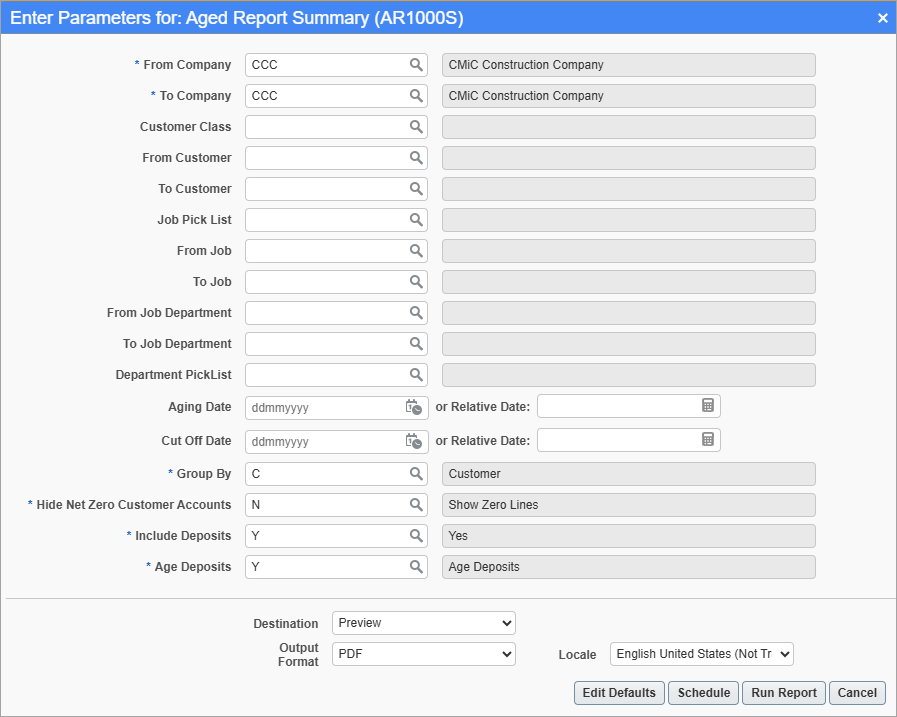Click the Schedule button

pyautogui.click(x=703, y=692)
